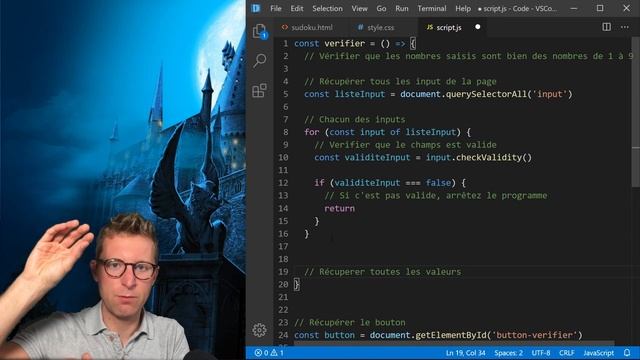Click line number 5 in the gutter
This screenshot has width=640, height=360.
(285, 94)
